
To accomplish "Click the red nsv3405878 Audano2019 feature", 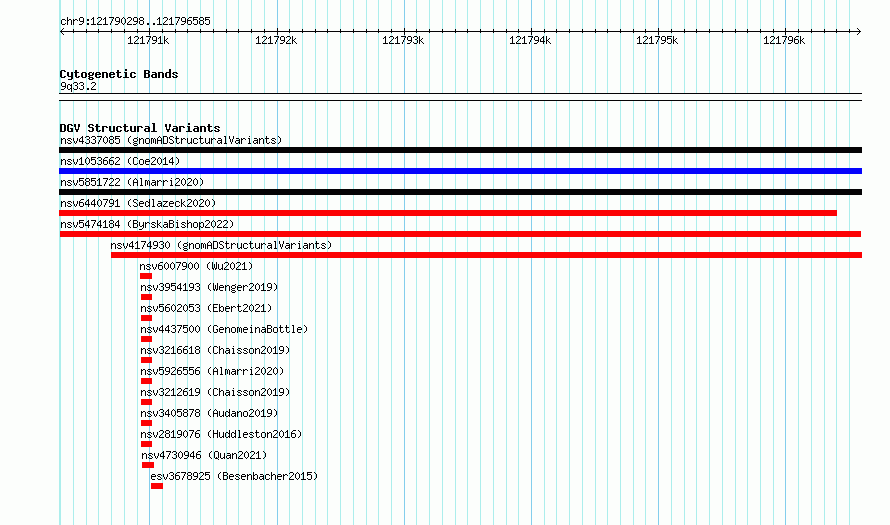I will (x=146, y=423).
